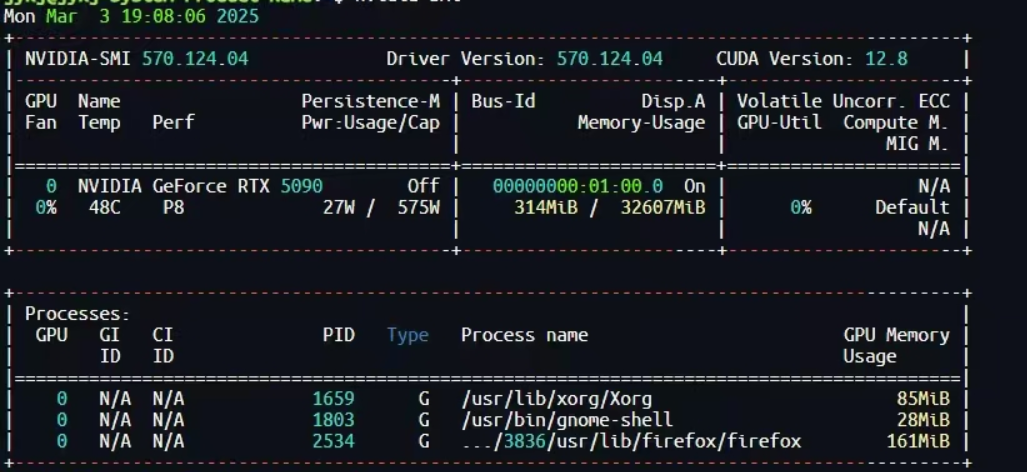Click the firefox process path
1027x472 pixels.
click(631, 441)
